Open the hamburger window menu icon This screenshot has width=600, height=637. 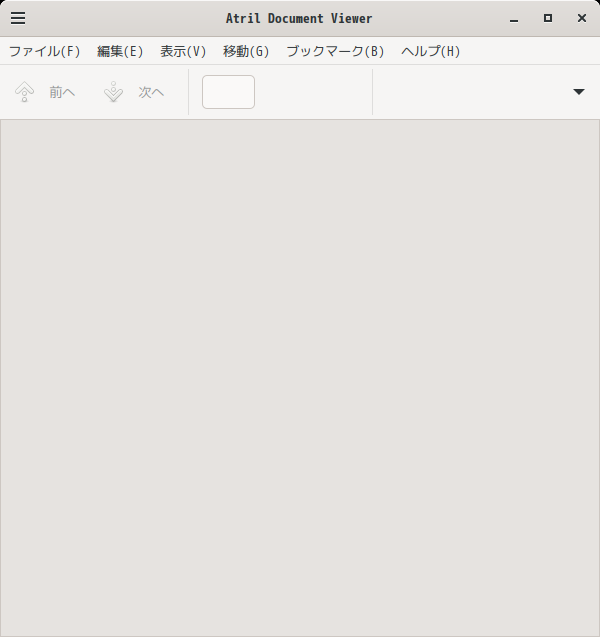click(18, 18)
